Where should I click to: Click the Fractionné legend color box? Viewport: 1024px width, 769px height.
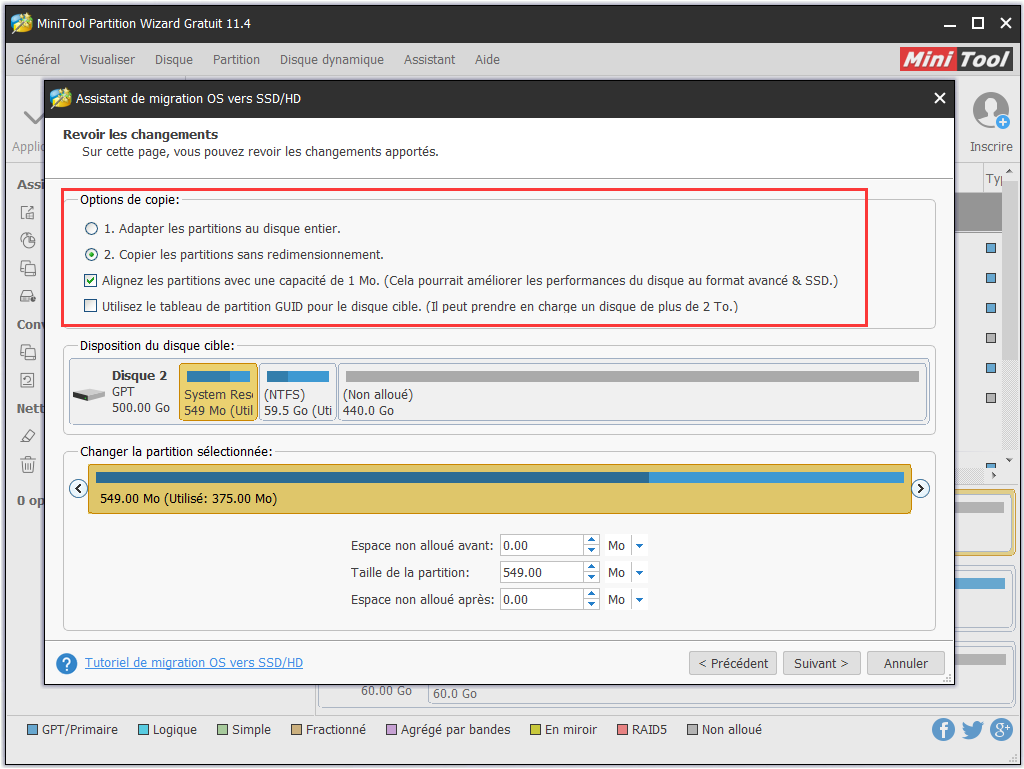click(x=296, y=729)
